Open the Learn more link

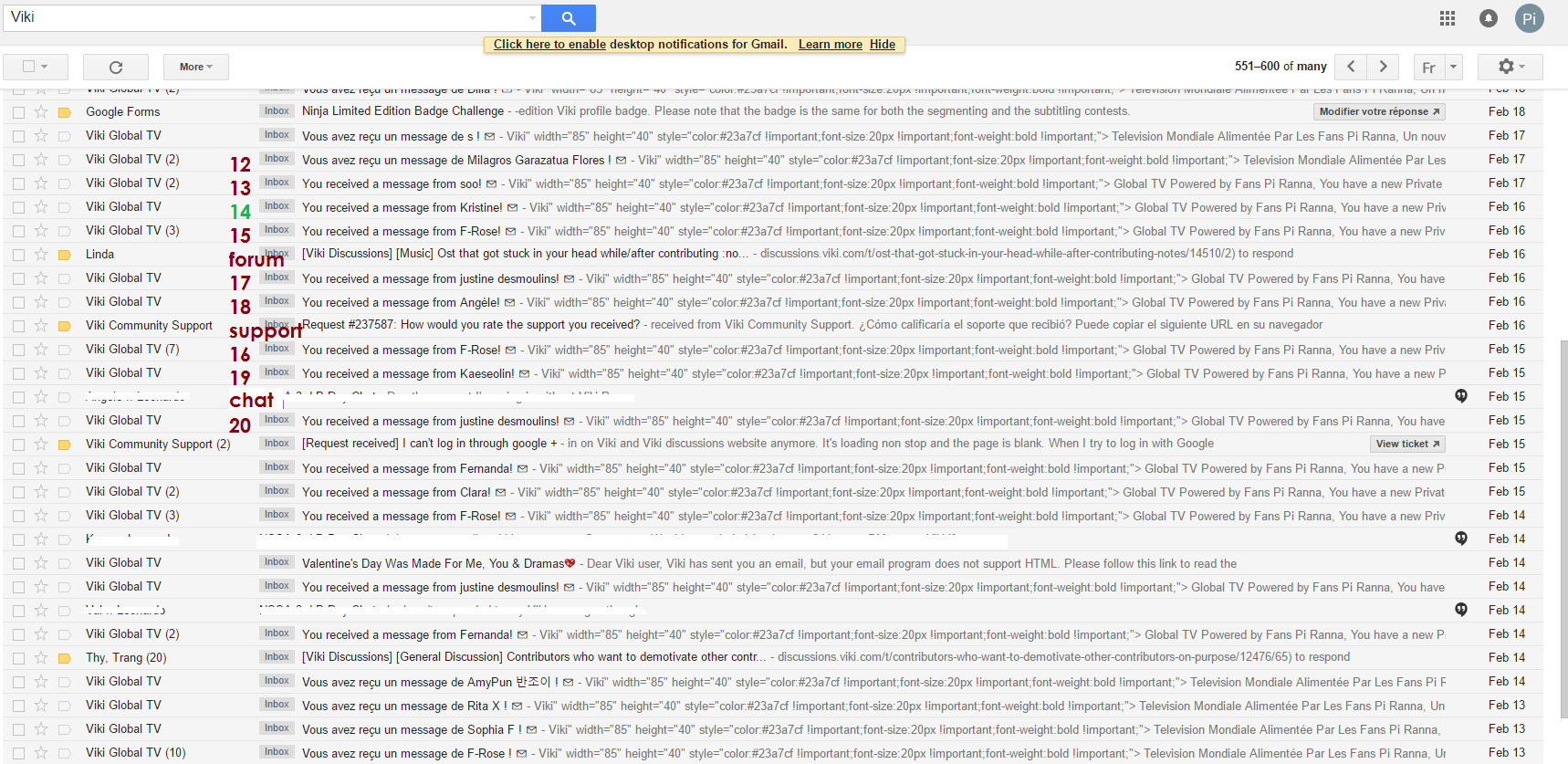(831, 44)
